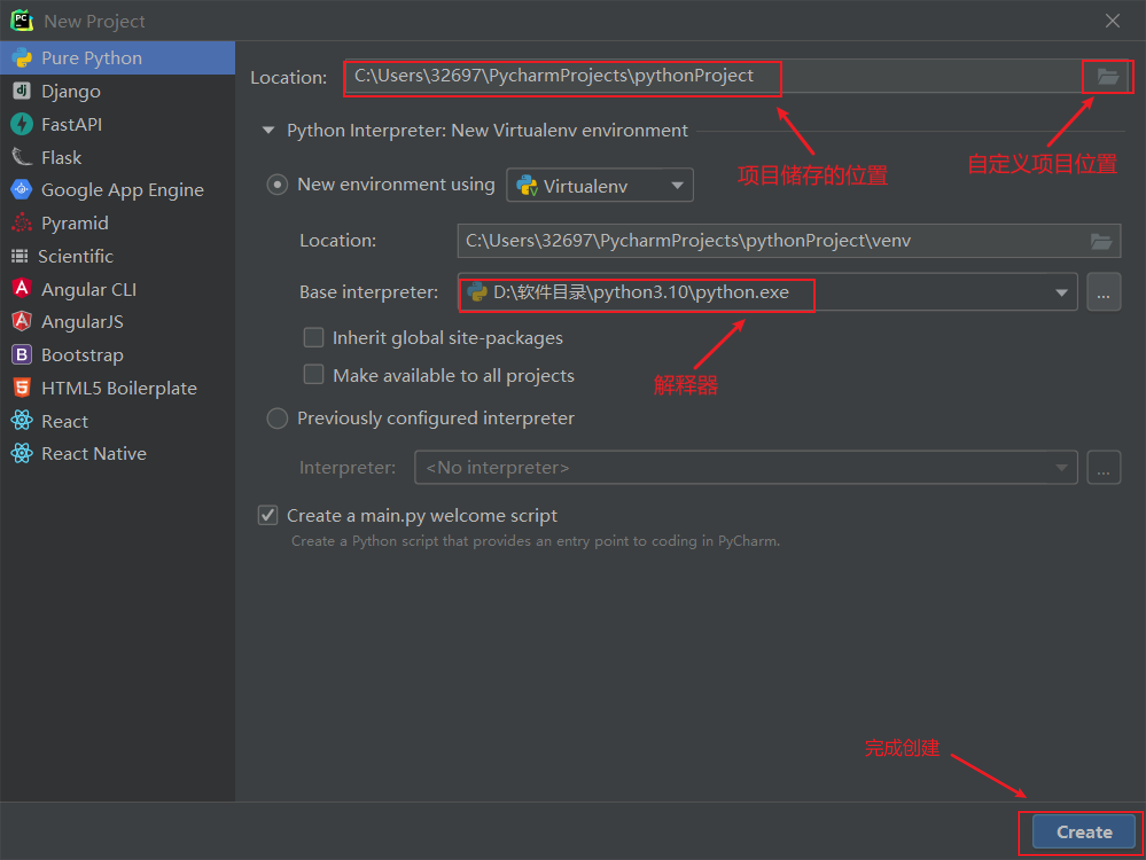Click the Django icon in the sidebar
The height and width of the screenshot is (860, 1146).
click(x=22, y=91)
